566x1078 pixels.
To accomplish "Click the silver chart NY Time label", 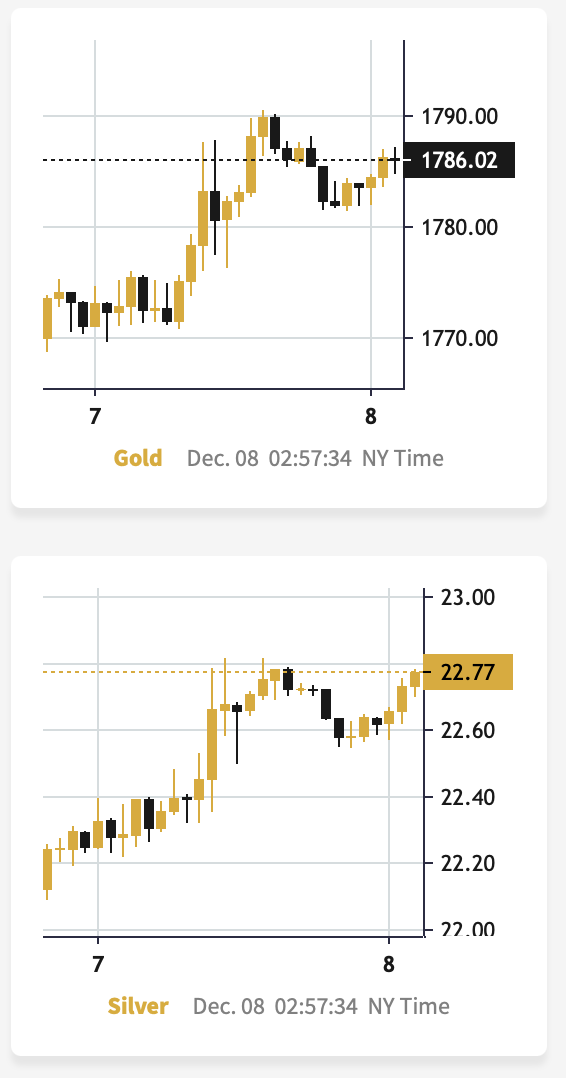I will pyautogui.click(x=409, y=1006).
